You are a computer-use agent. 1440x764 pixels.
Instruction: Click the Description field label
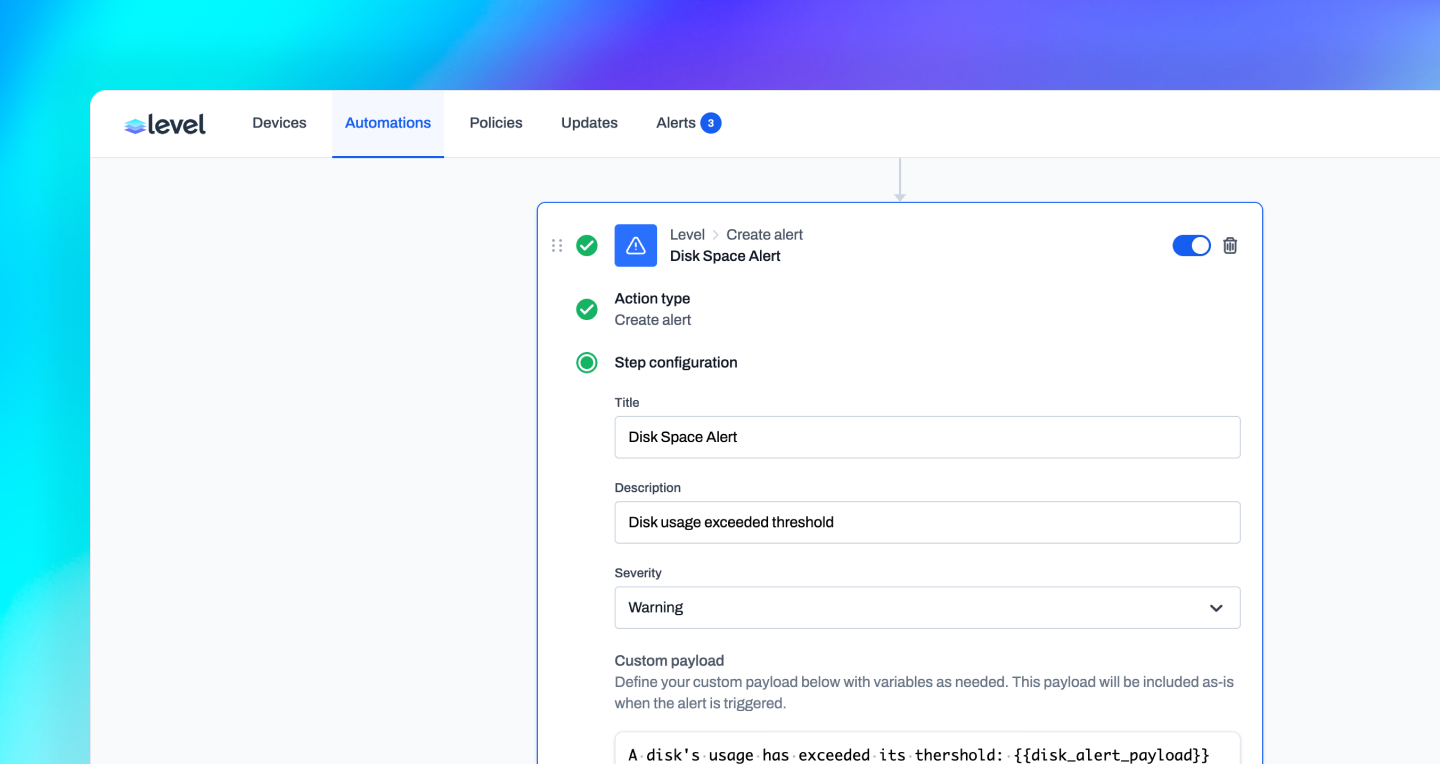tap(648, 488)
